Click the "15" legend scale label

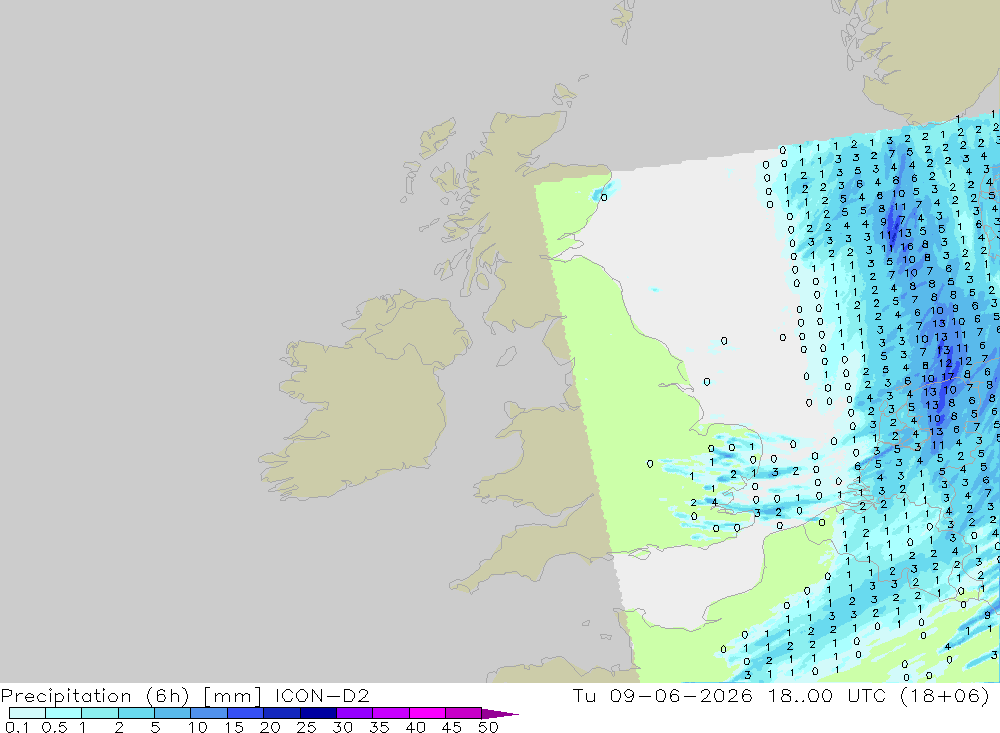(233, 727)
